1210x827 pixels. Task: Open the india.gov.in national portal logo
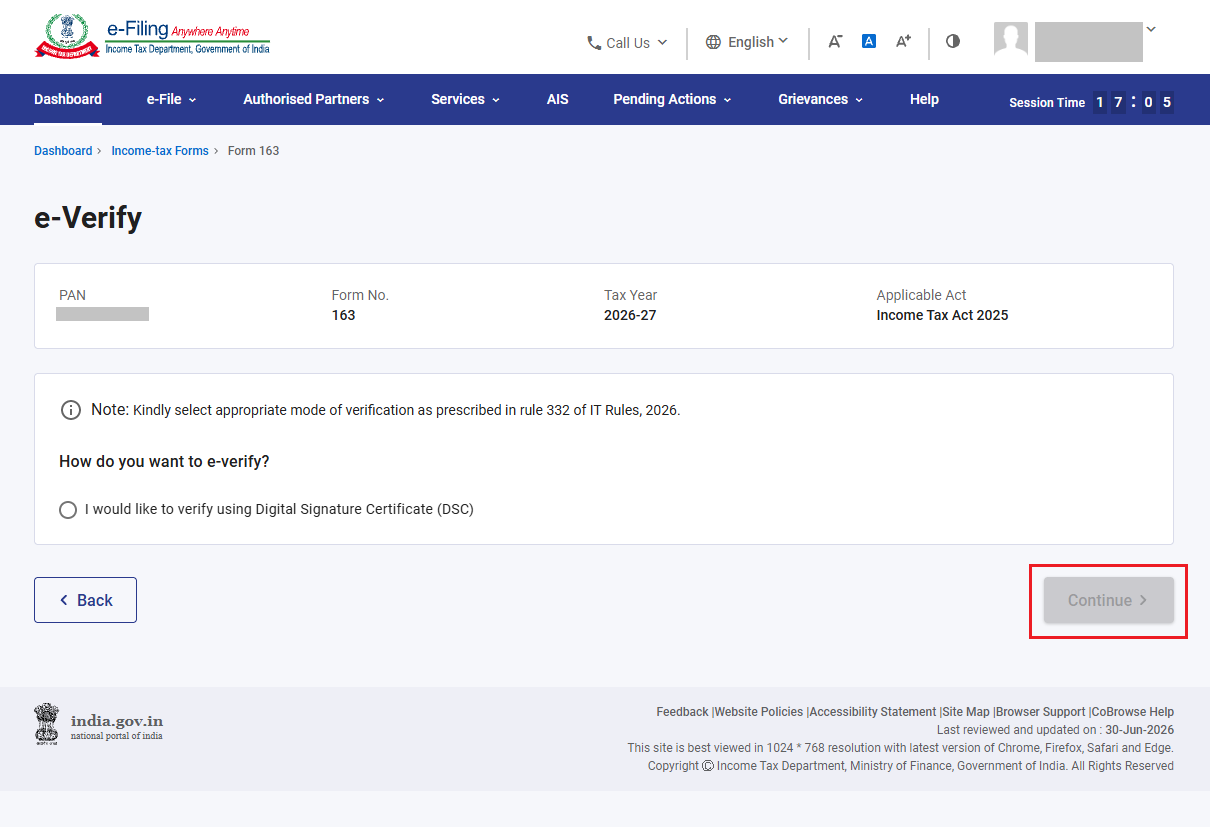pos(99,725)
